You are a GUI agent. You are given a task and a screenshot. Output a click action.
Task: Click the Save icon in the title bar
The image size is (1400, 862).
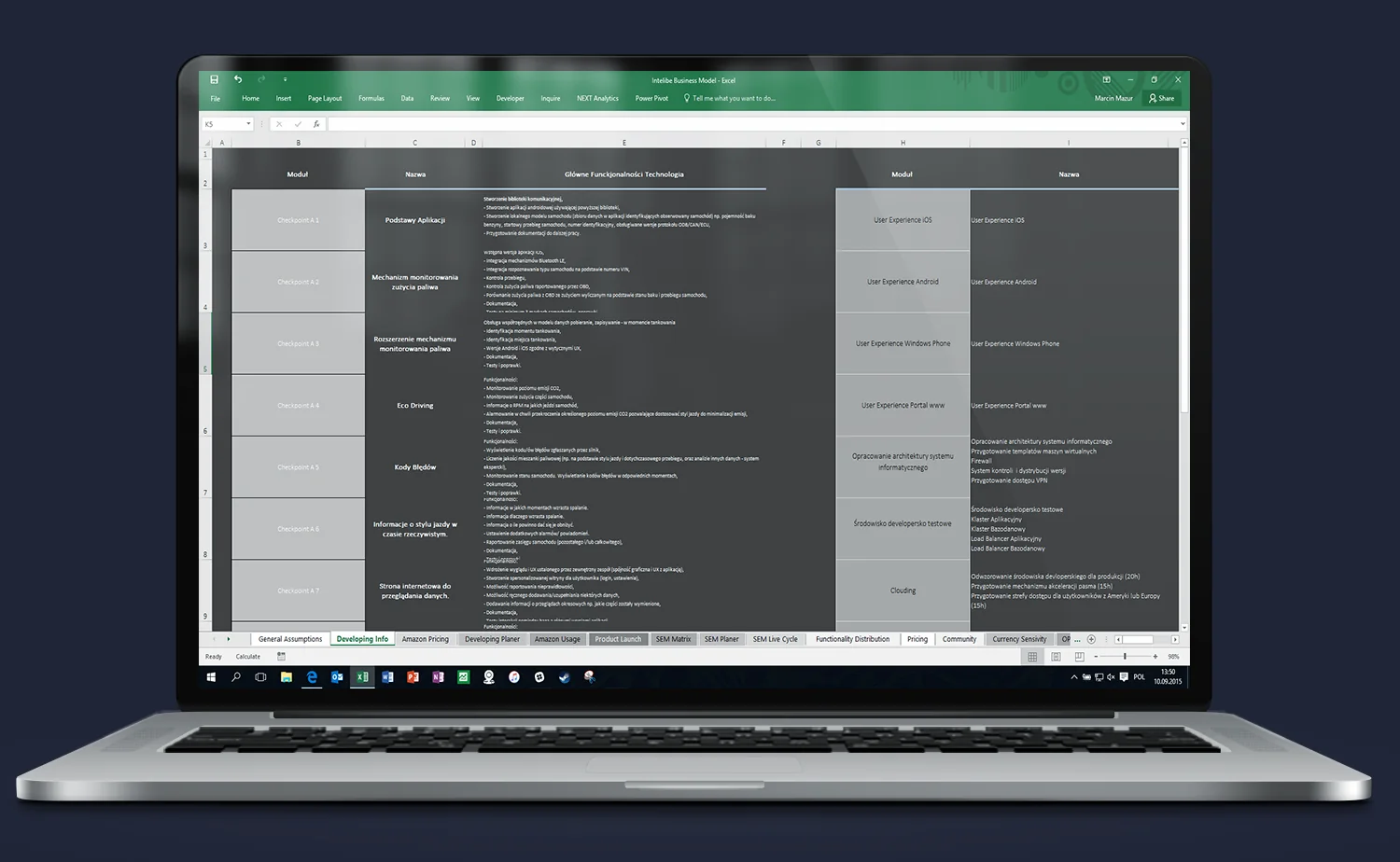pyautogui.click(x=214, y=79)
